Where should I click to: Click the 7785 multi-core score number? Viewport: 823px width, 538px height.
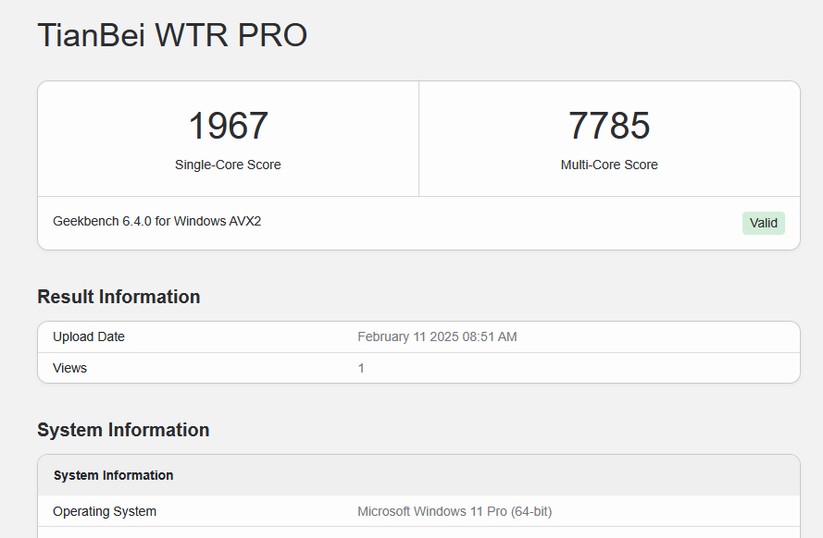pyautogui.click(x=609, y=126)
